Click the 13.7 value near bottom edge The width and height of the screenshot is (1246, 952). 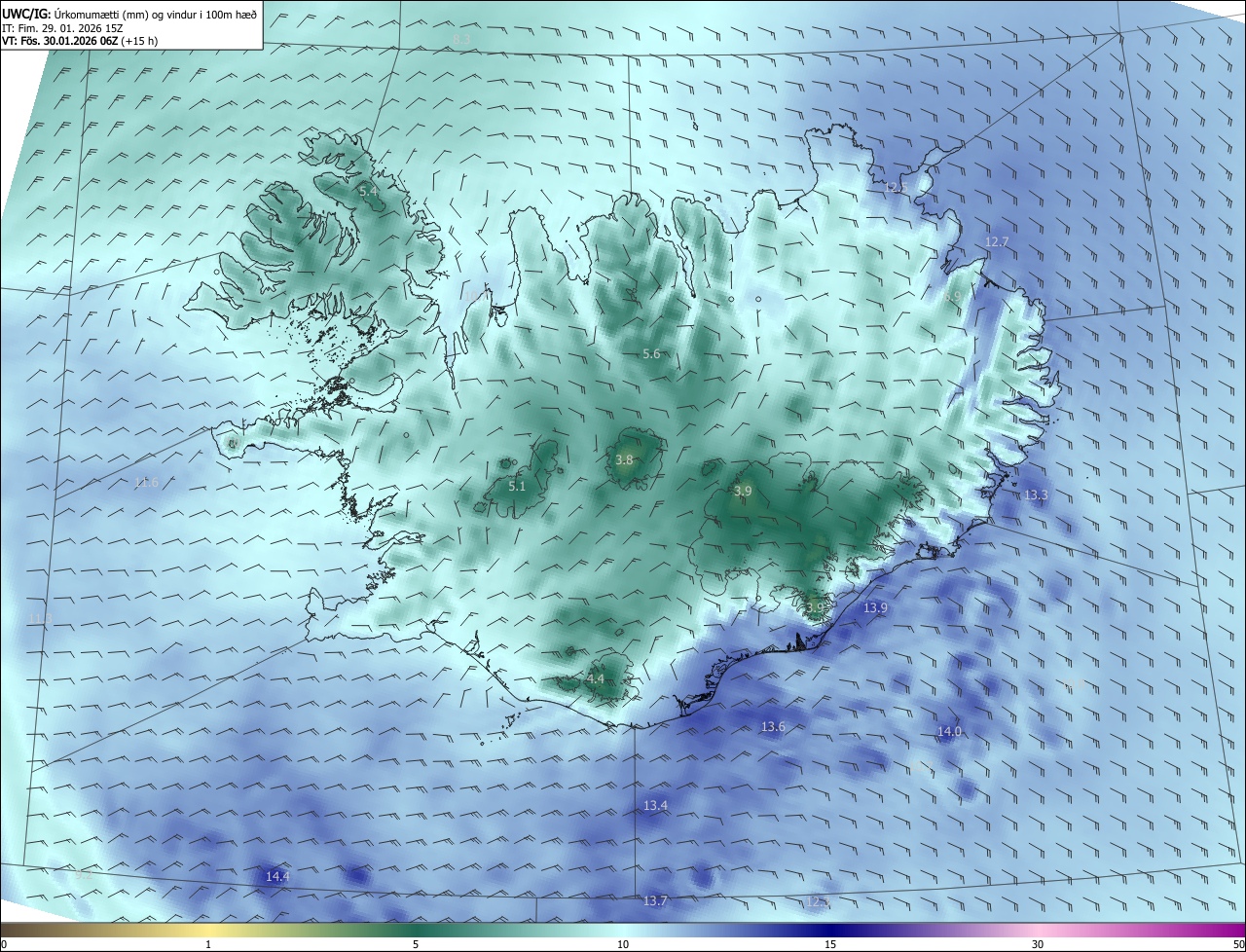coord(655,900)
